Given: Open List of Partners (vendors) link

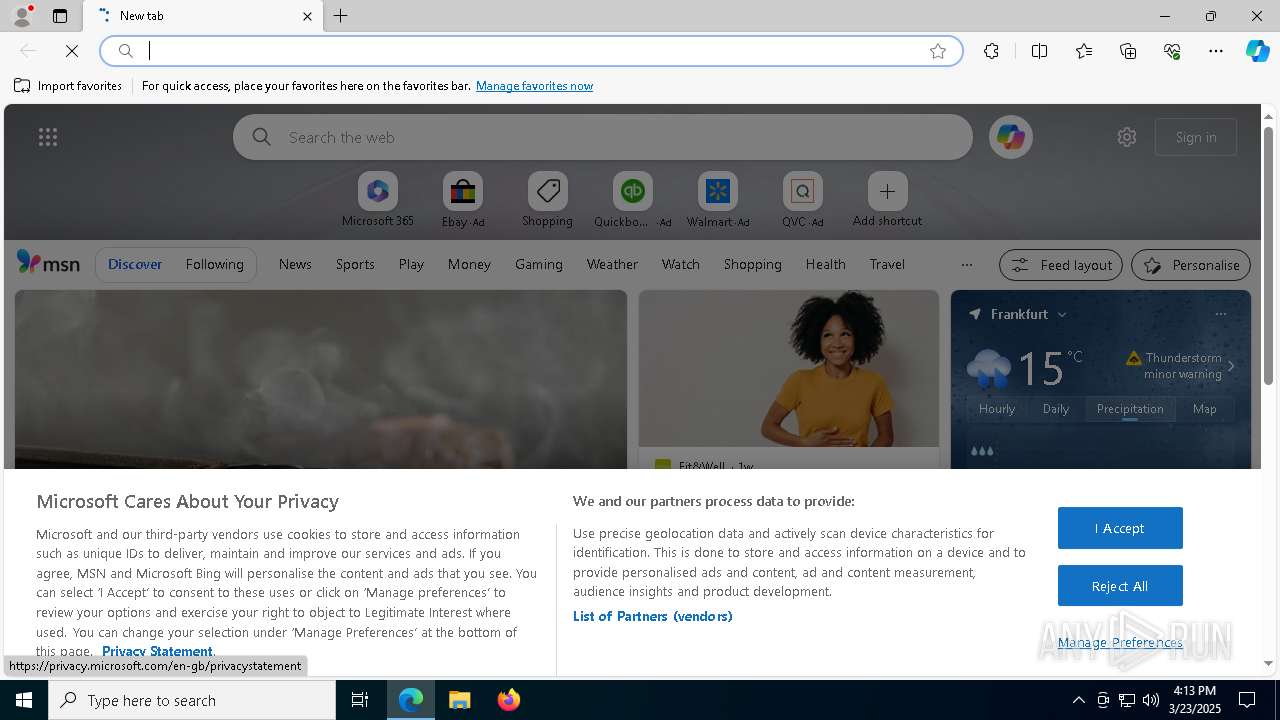Looking at the screenshot, I should point(653,616).
